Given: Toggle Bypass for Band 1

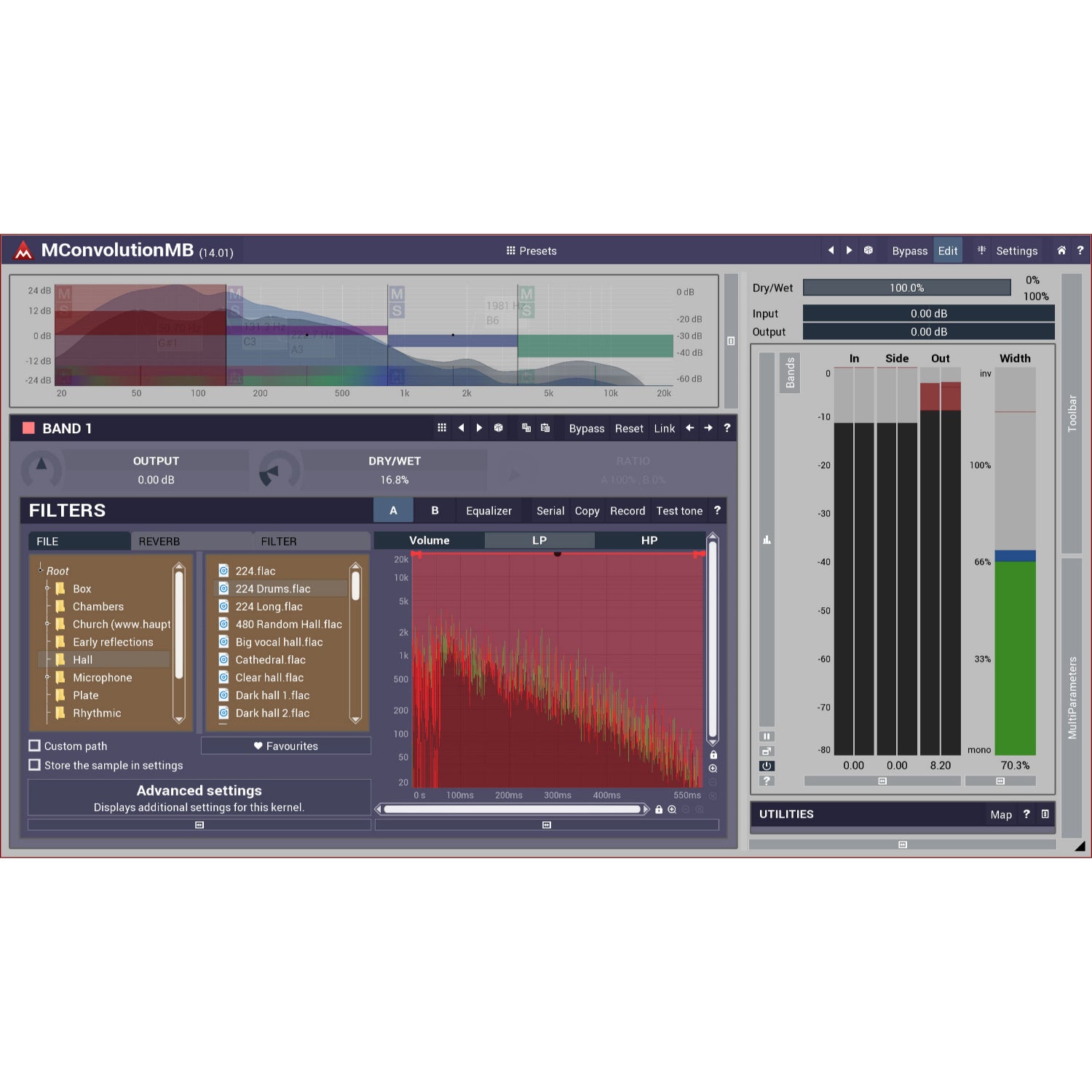Looking at the screenshot, I should coord(587,428).
